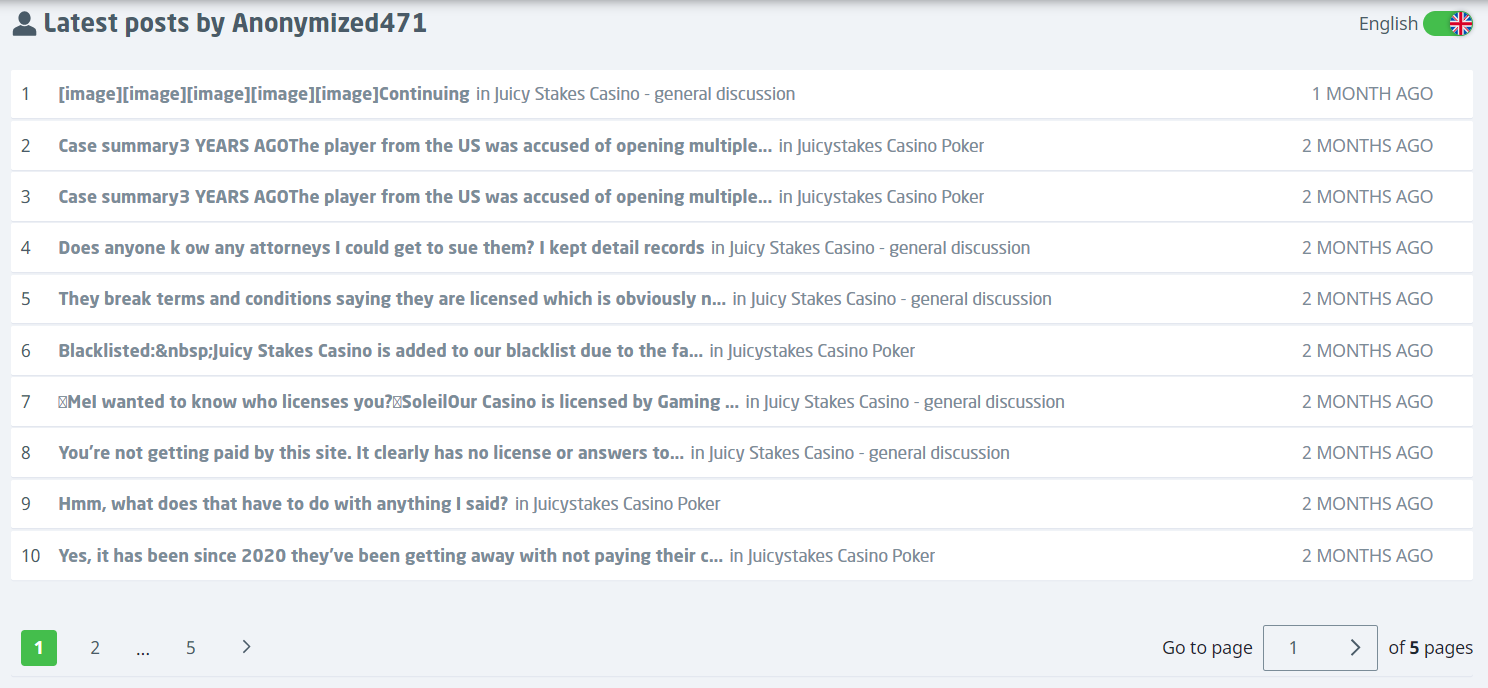Open 'Hmm, what does that have to do' post
The image size is (1488, 688).
click(x=283, y=504)
